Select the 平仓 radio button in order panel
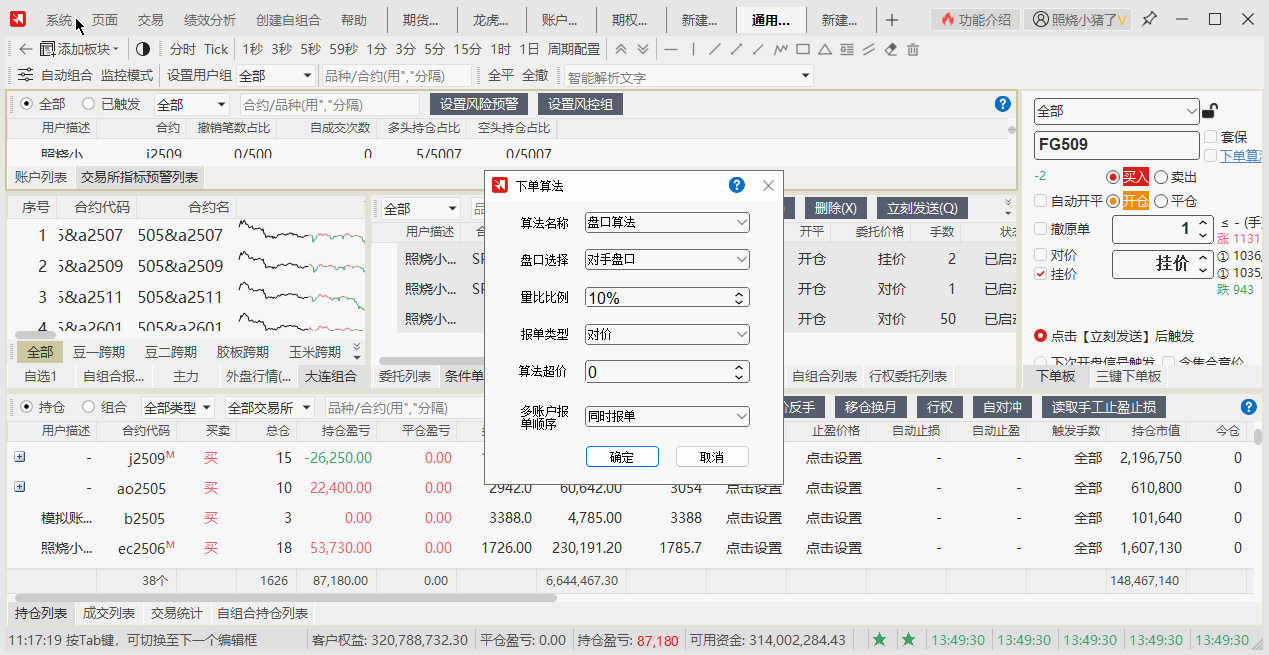Viewport: 1269px width, 655px height. click(1161, 201)
